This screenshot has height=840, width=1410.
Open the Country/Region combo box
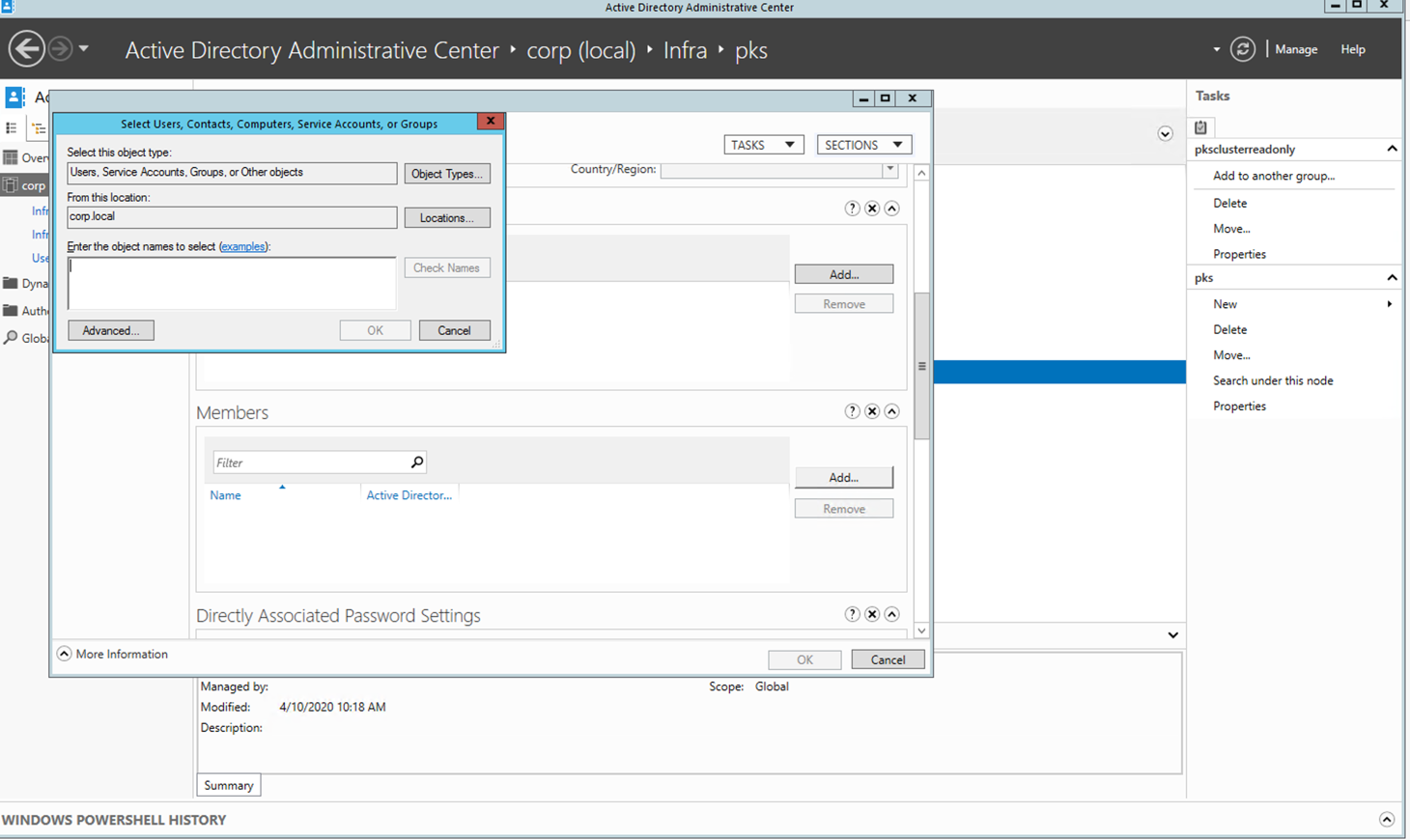pyautogui.click(x=778, y=170)
